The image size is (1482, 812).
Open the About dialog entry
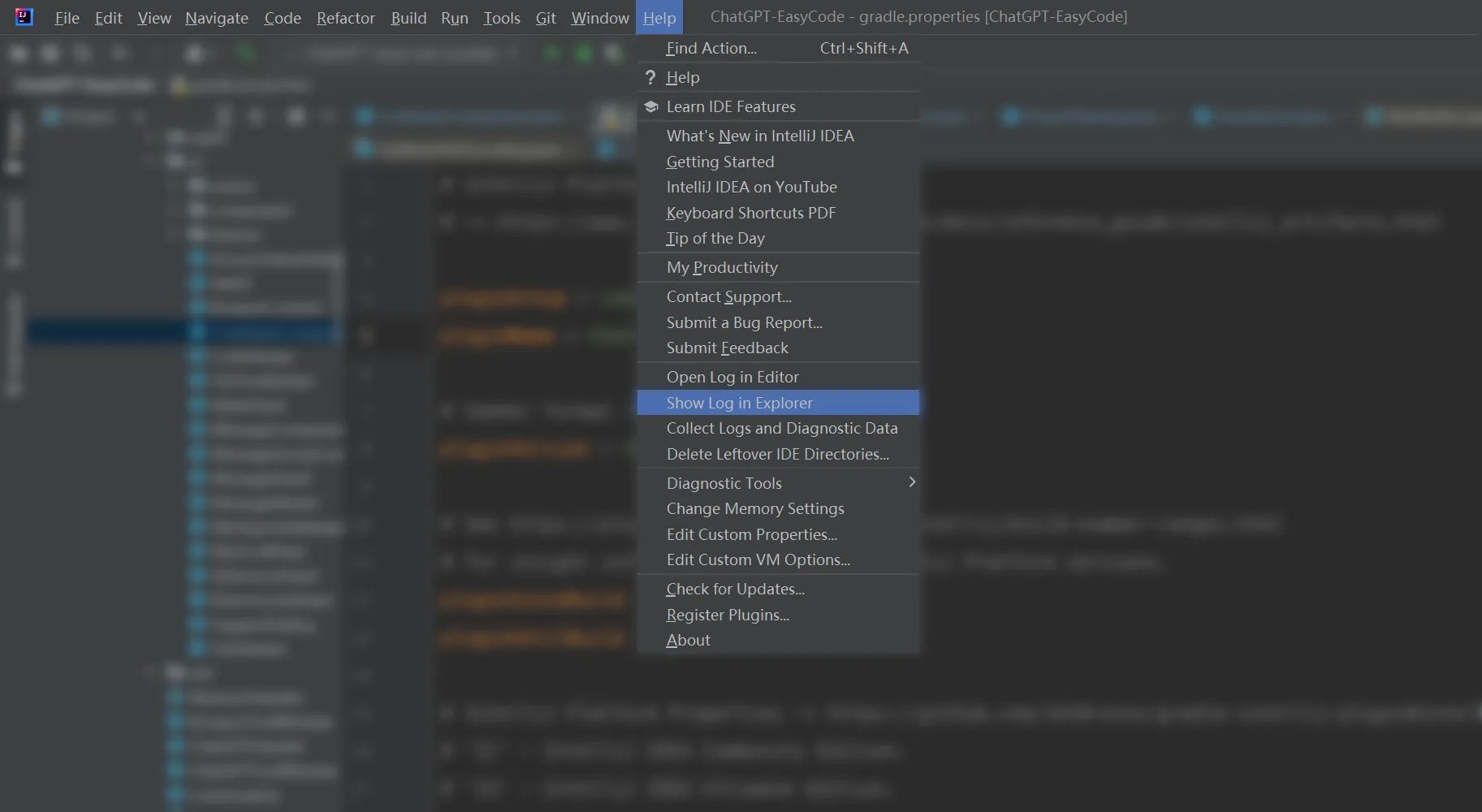point(778,640)
